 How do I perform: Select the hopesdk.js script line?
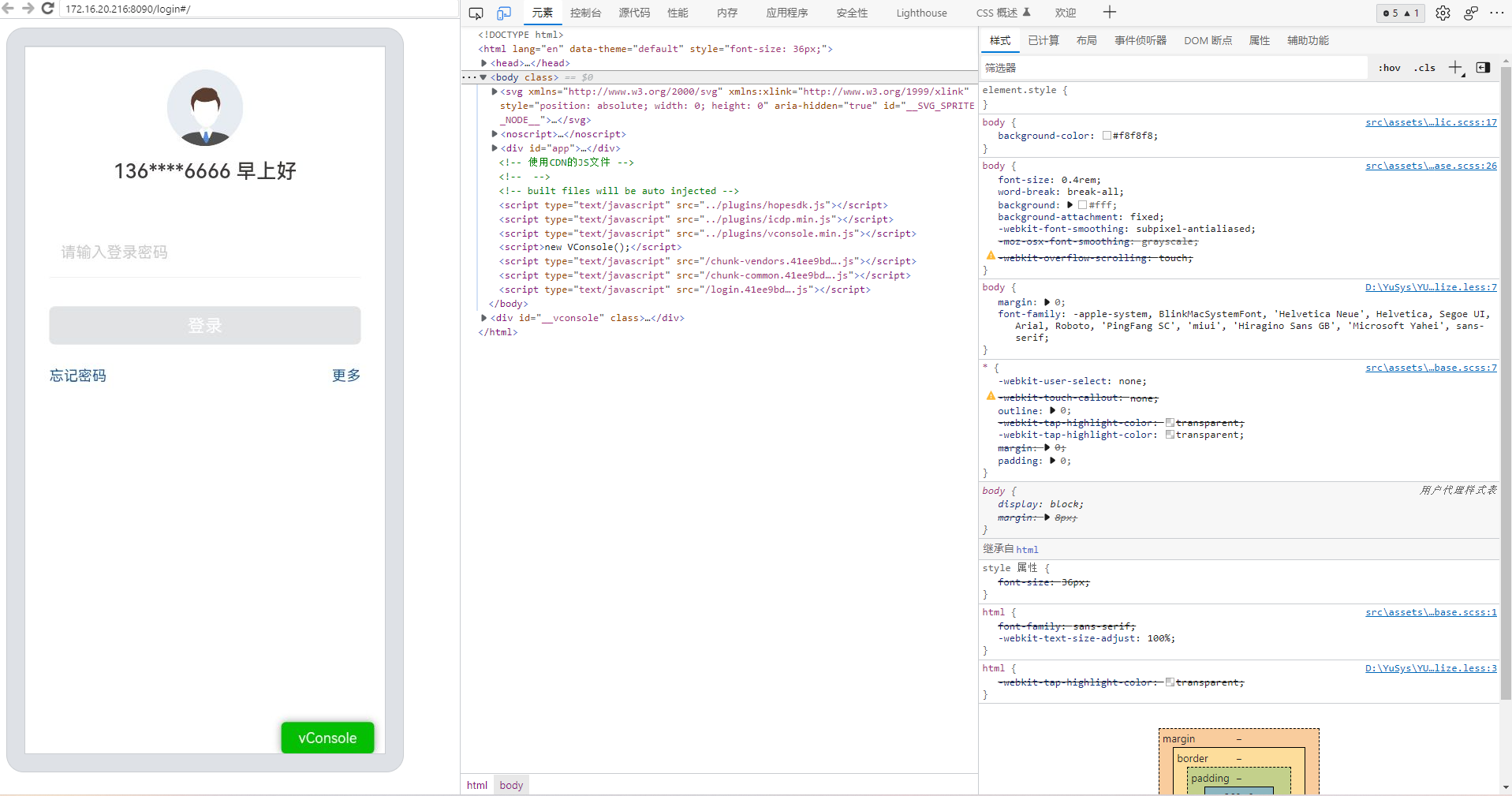tap(693, 205)
